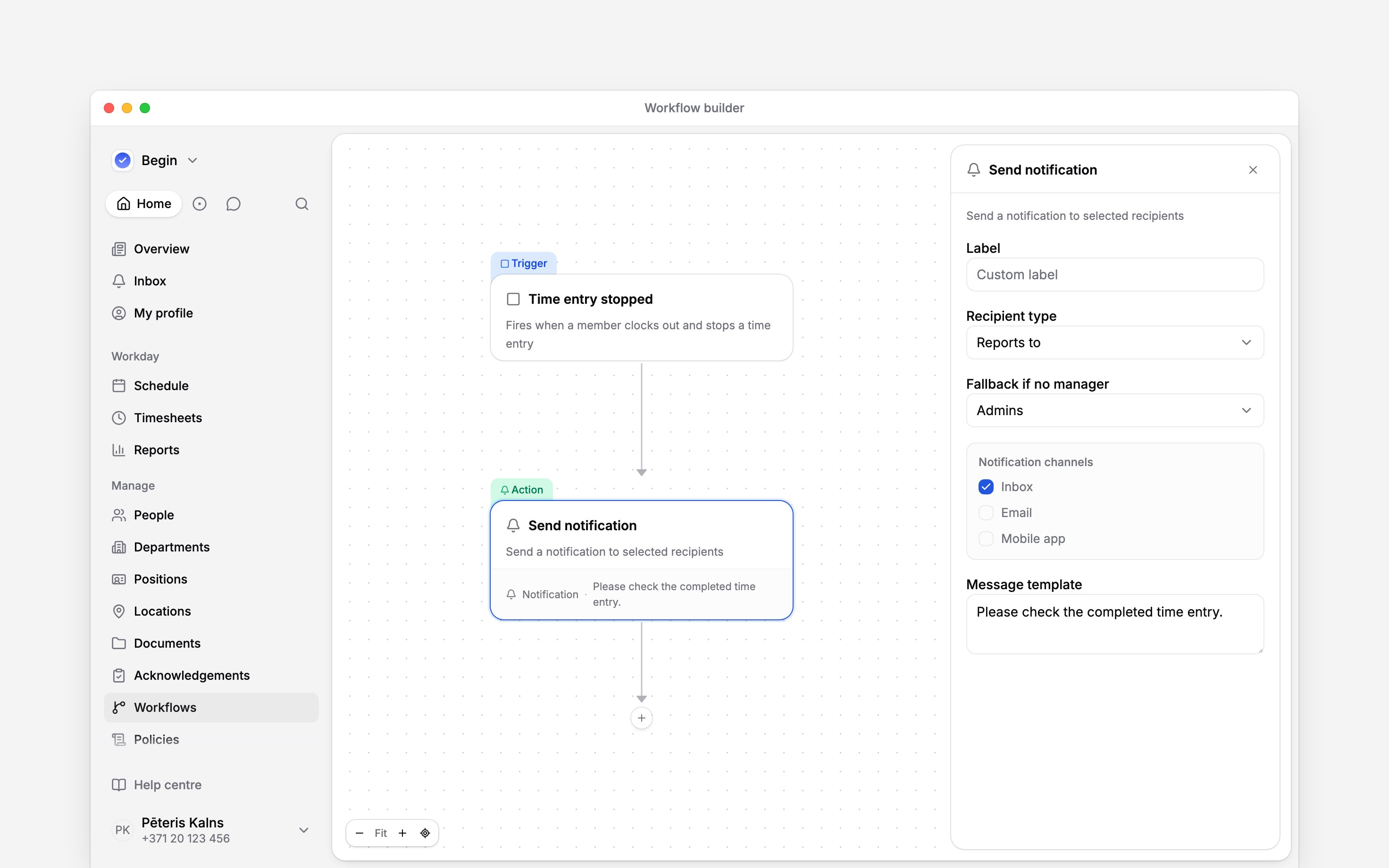1389x868 pixels.
Task: Open the Workflows page
Action: tap(211, 707)
